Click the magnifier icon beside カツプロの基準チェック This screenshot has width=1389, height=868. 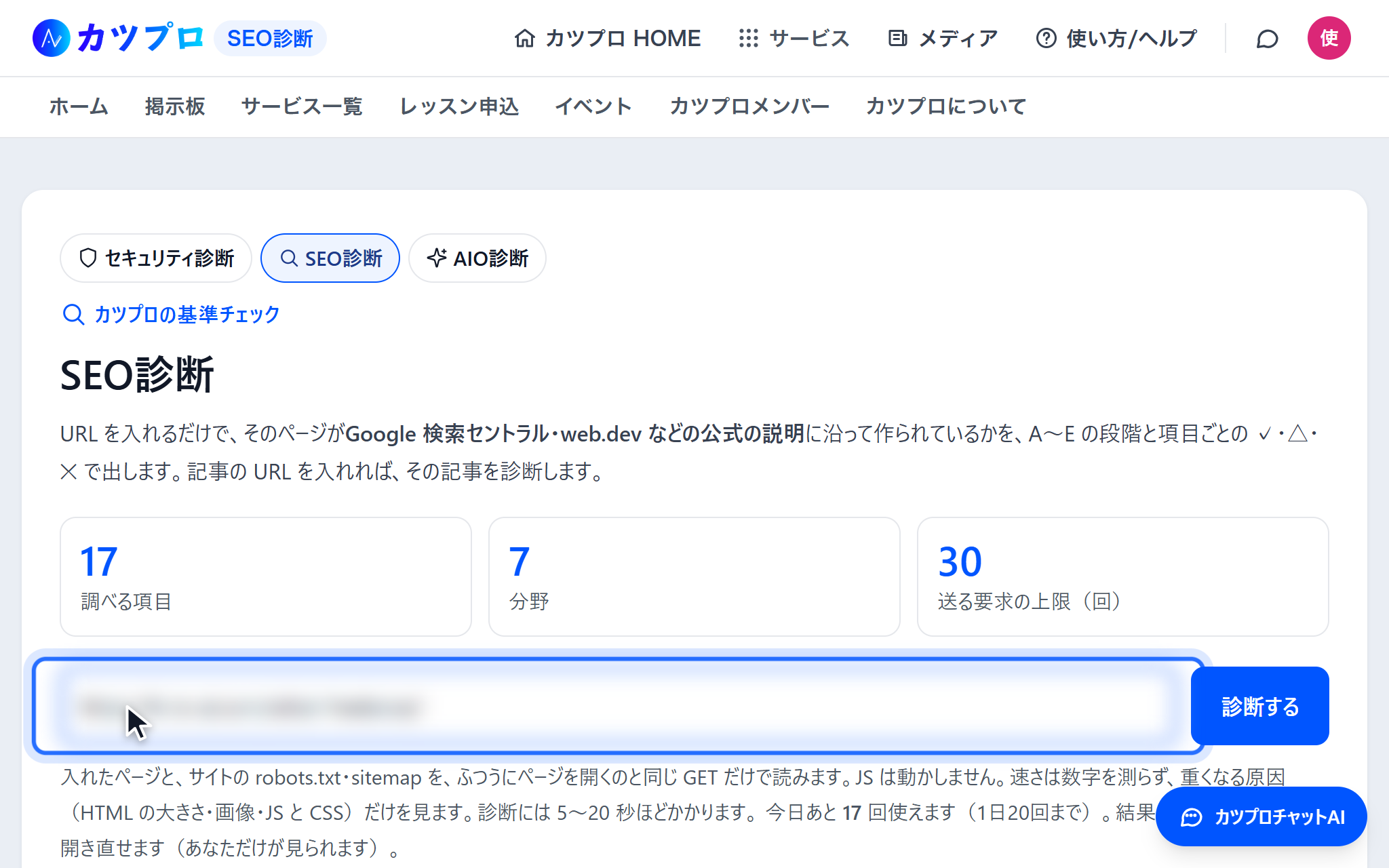73,315
